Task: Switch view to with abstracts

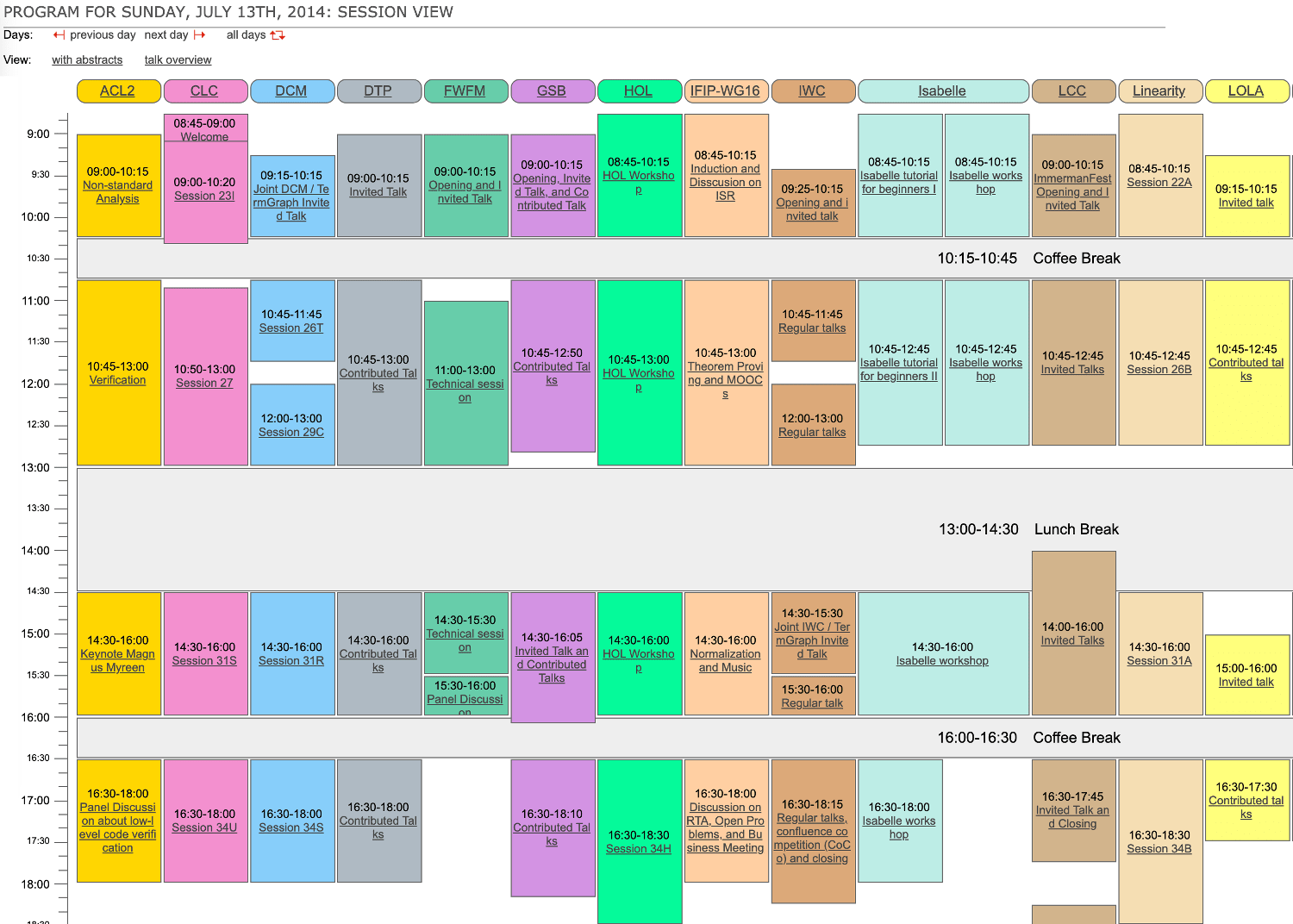Action: point(87,60)
